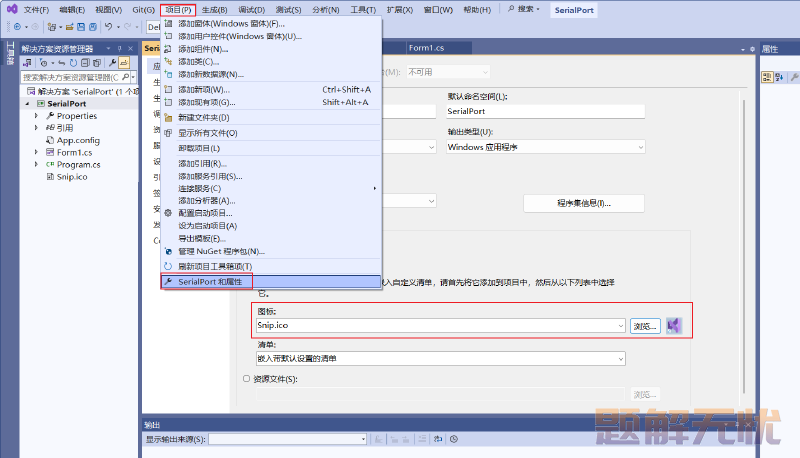The image size is (800, 458).
Task: Select Show All Files menu item
Action: coord(271,133)
